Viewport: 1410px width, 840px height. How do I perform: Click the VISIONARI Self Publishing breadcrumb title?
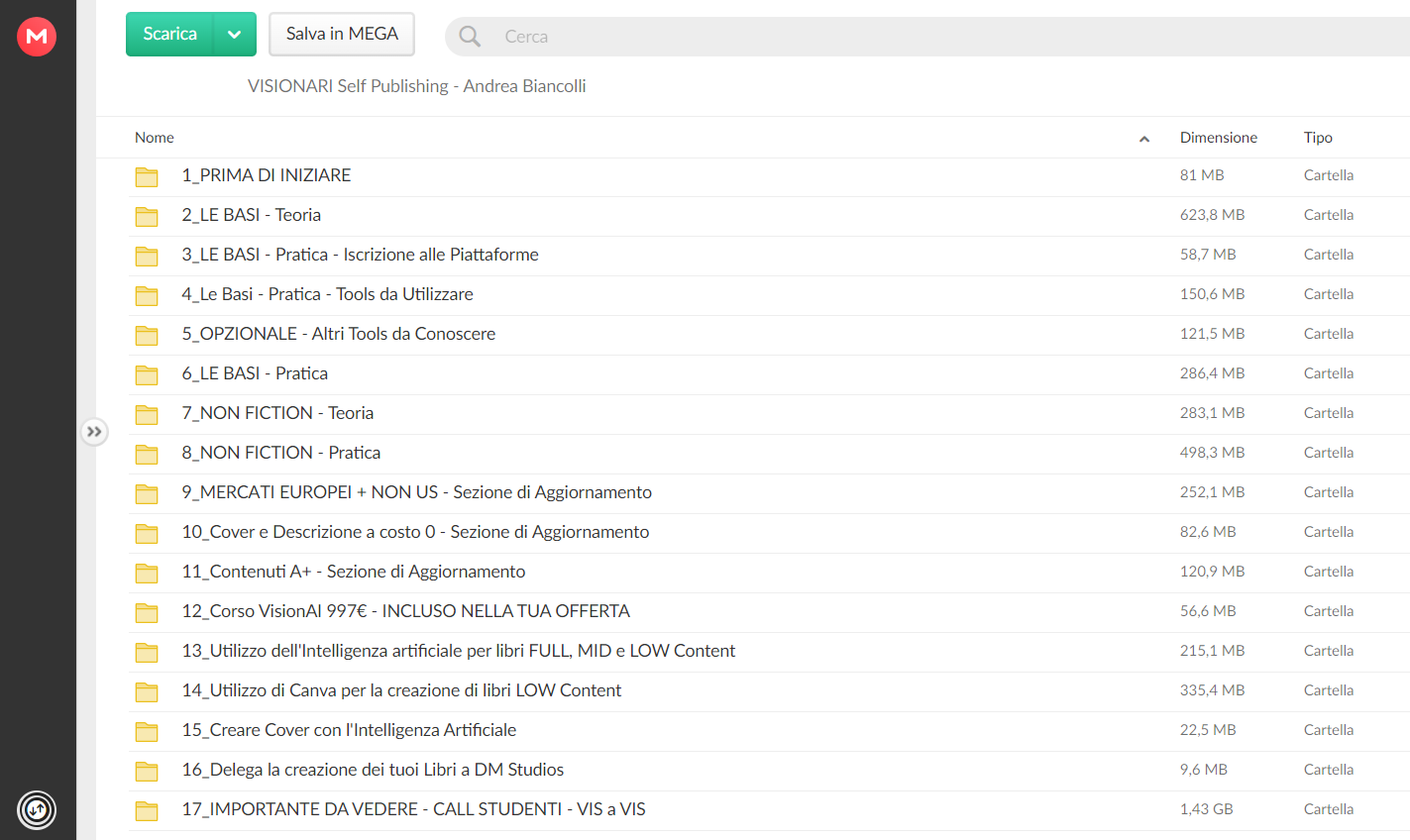416,86
